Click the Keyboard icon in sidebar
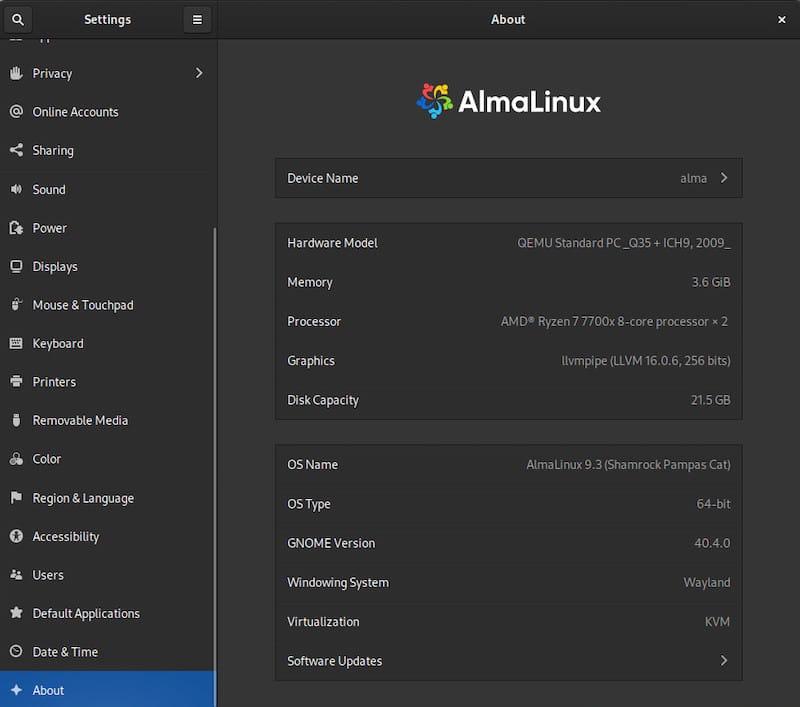 (16, 343)
